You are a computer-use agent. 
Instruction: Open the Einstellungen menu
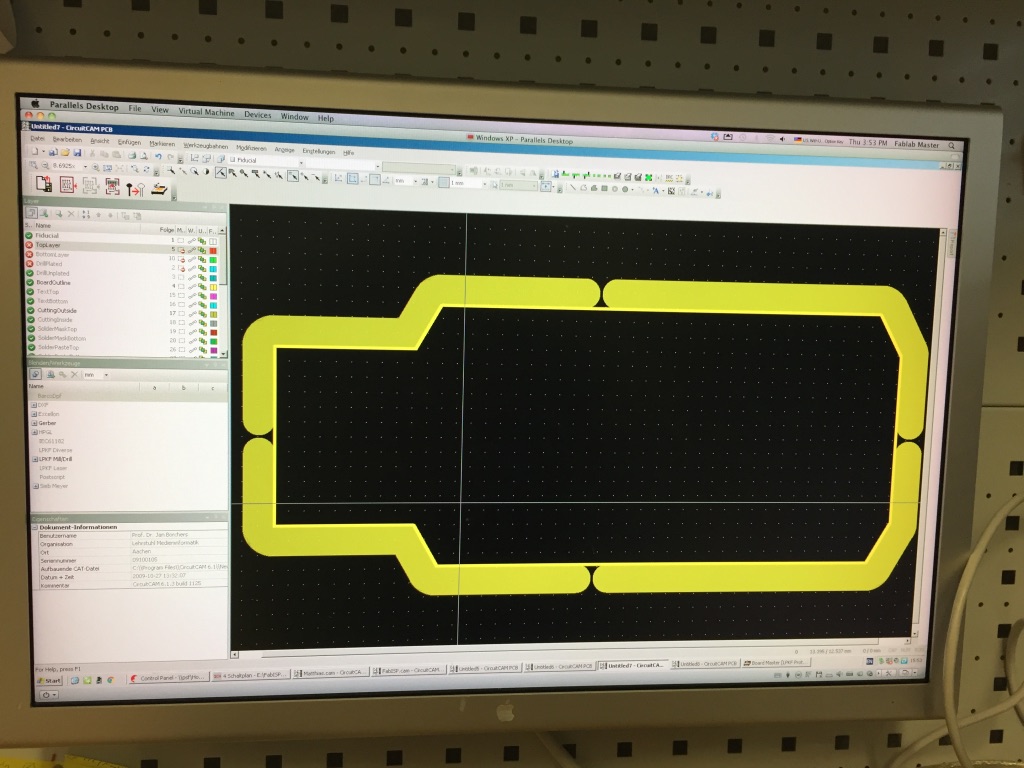(319, 151)
